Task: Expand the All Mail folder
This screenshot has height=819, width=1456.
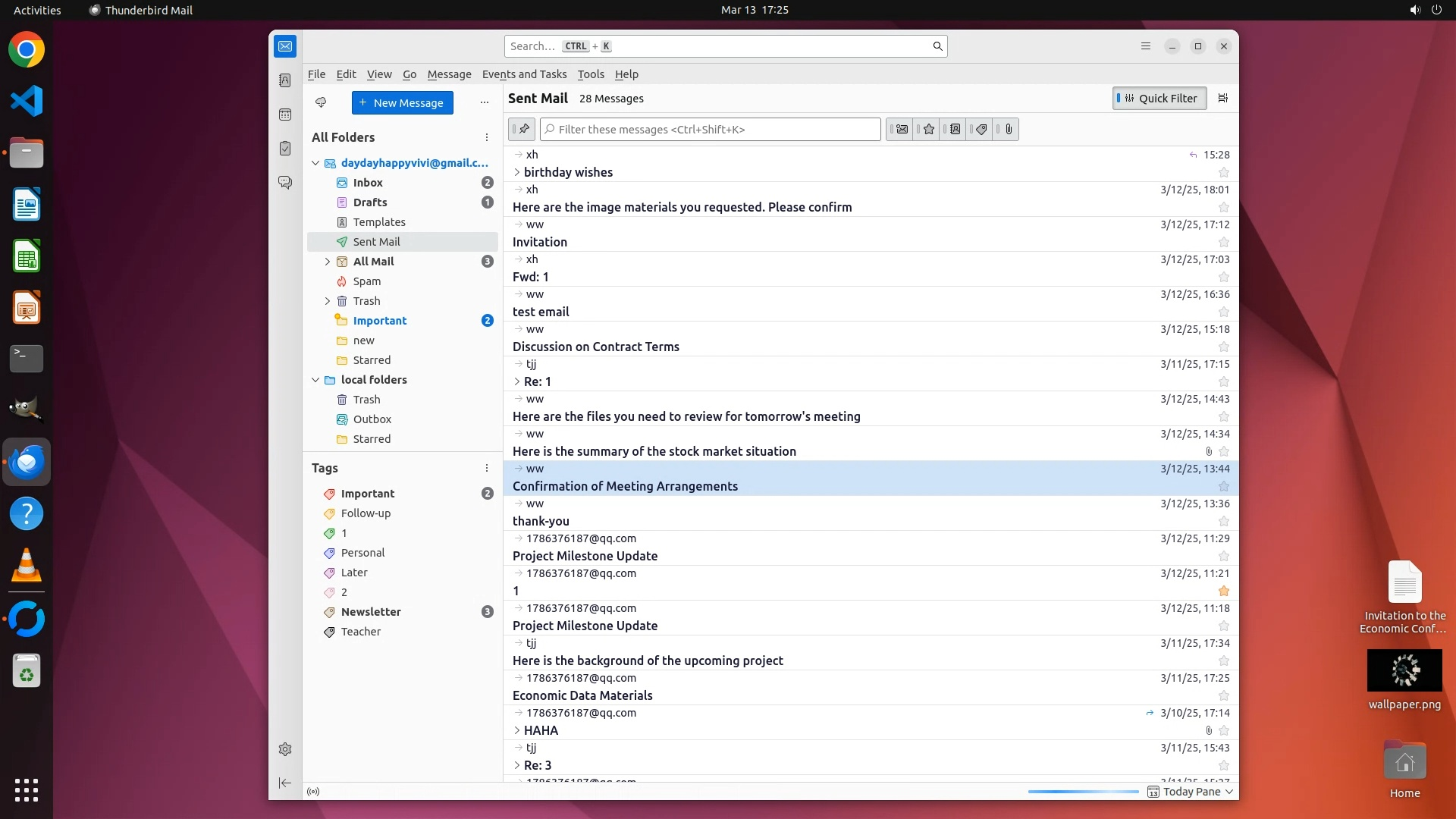Action: point(328,262)
